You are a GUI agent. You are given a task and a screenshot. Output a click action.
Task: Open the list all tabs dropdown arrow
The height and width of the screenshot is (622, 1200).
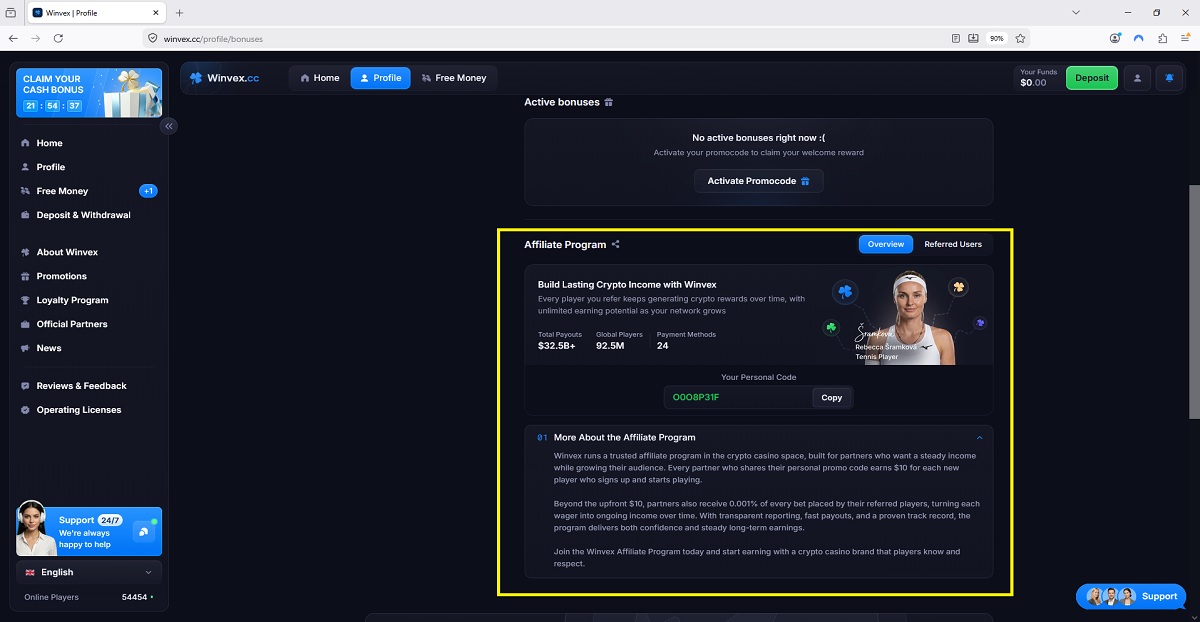[1075, 13]
